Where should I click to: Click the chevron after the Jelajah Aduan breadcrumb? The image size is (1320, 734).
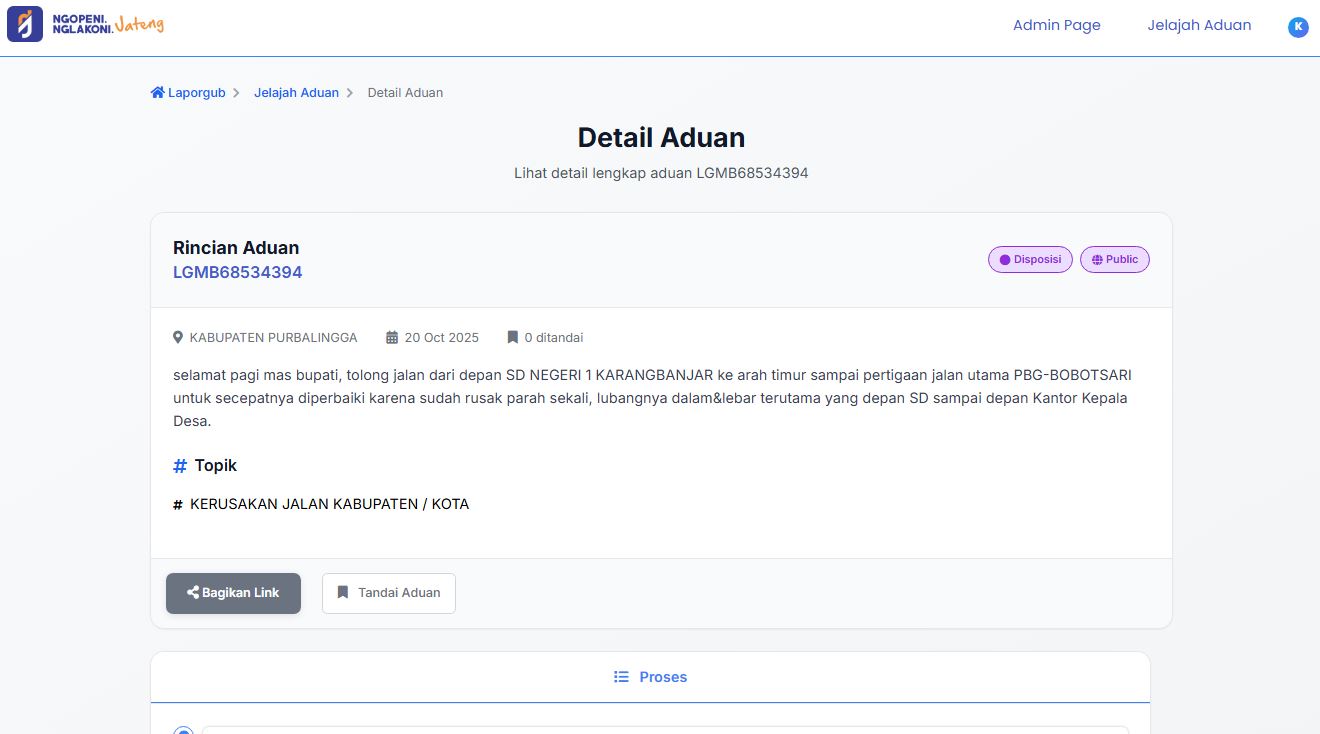pos(350,93)
